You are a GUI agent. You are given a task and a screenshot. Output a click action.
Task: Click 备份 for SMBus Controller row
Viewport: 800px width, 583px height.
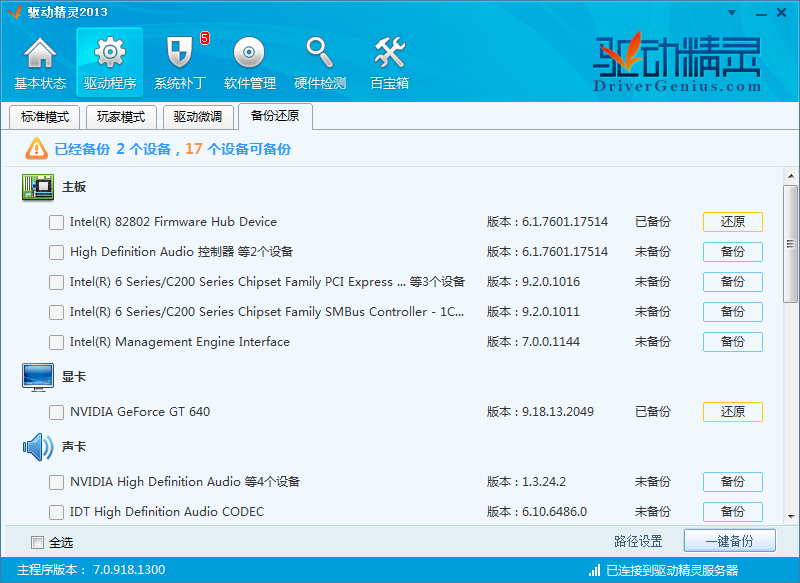(733, 312)
